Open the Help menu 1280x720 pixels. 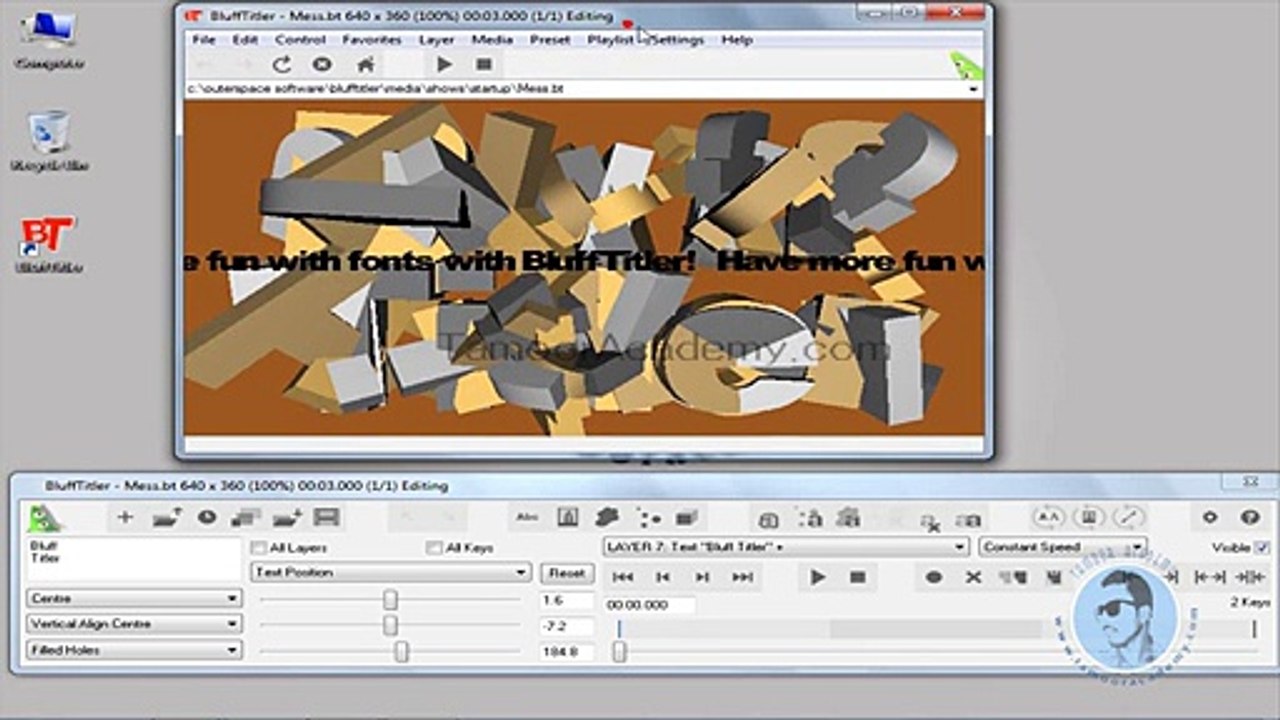[x=737, y=40]
